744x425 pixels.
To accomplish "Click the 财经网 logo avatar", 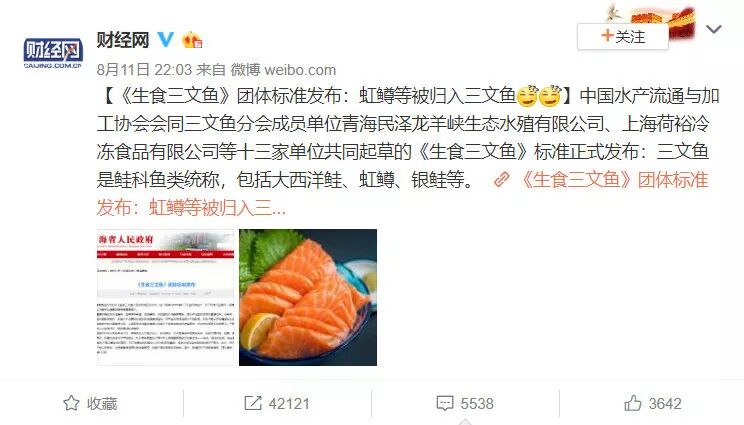I will (53, 53).
